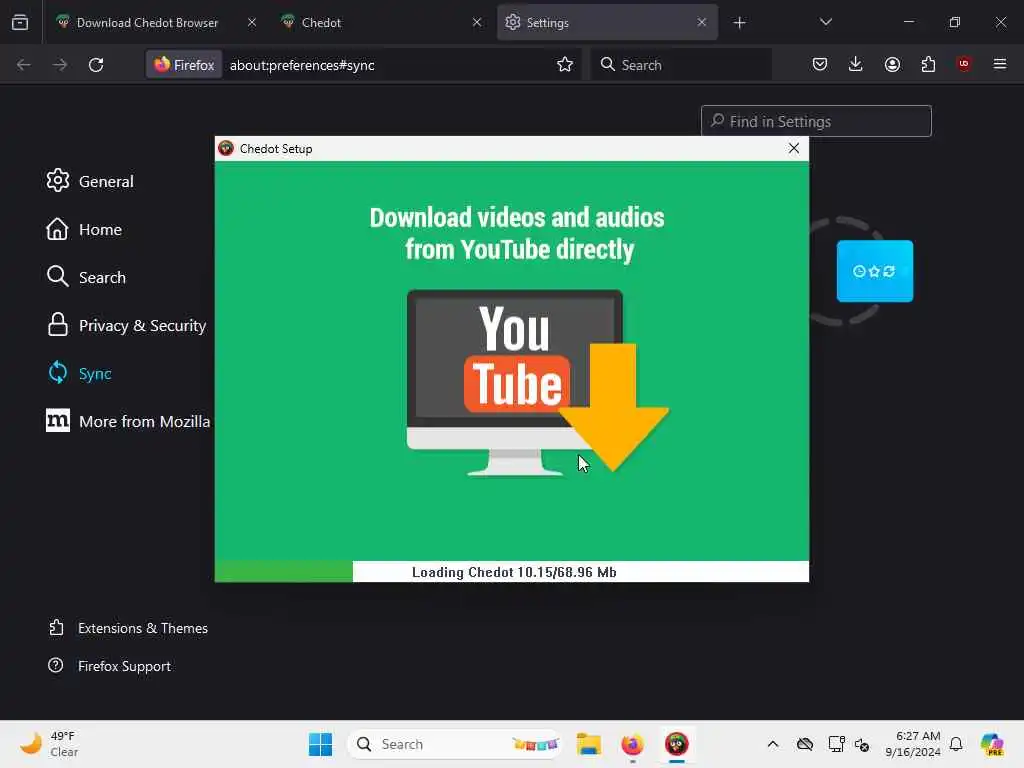Click the YouTube monitor illustration in setup
The image size is (1024, 768).
click(537, 381)
